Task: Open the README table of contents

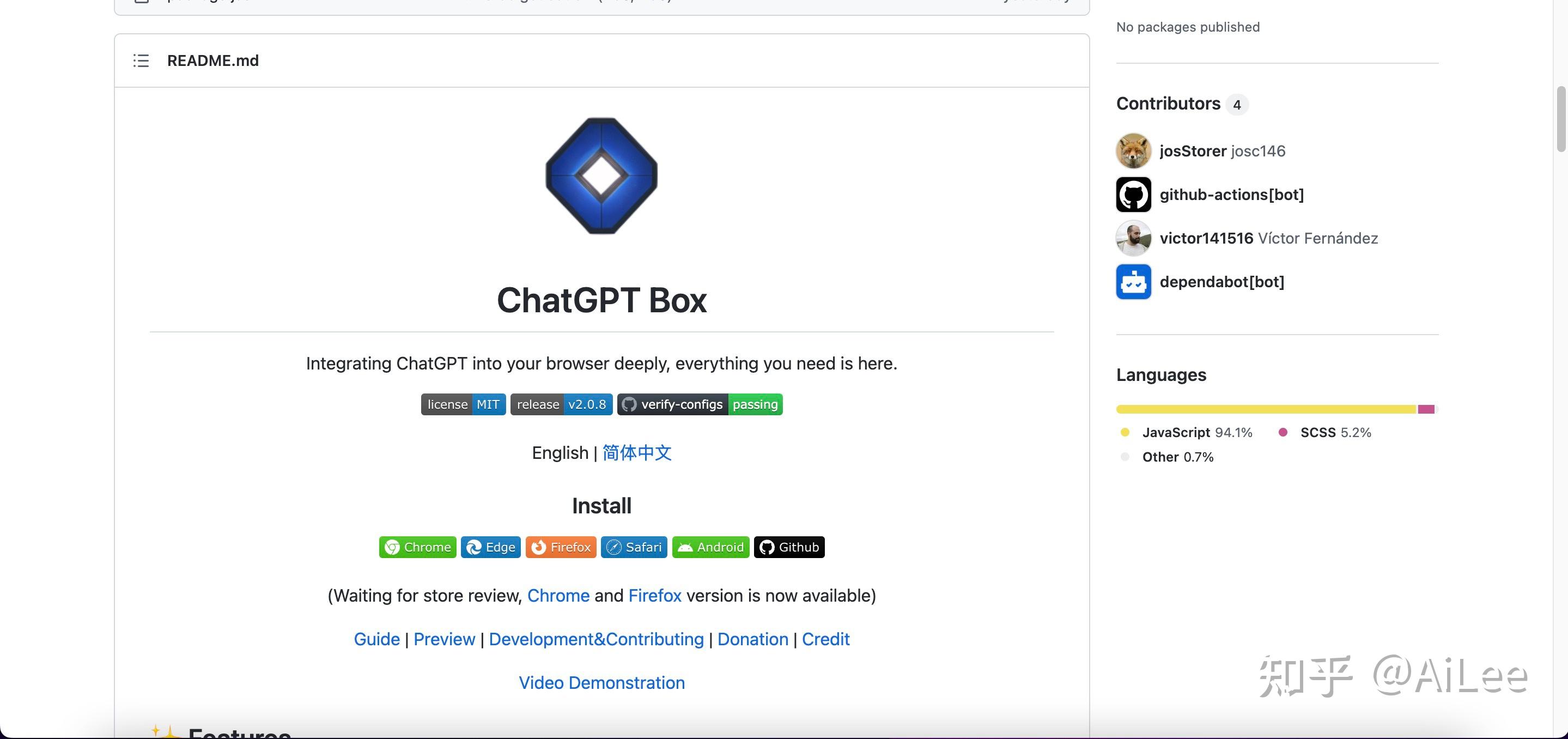Action: (x=140, y=60)
